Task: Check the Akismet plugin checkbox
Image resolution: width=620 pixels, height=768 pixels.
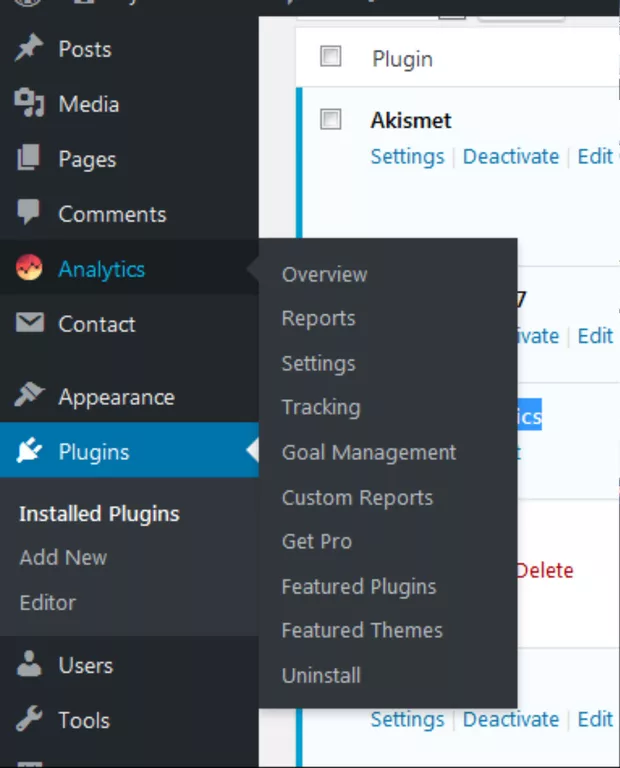Action: click(331, 120)
